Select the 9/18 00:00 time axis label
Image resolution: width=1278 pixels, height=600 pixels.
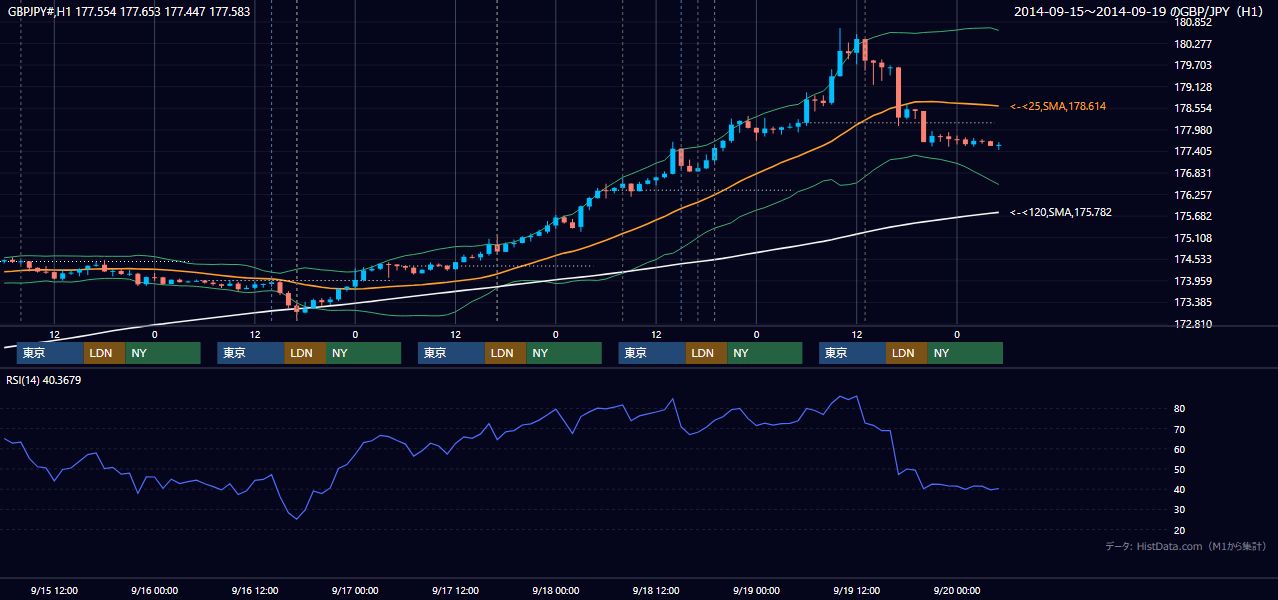pos(556,590)
